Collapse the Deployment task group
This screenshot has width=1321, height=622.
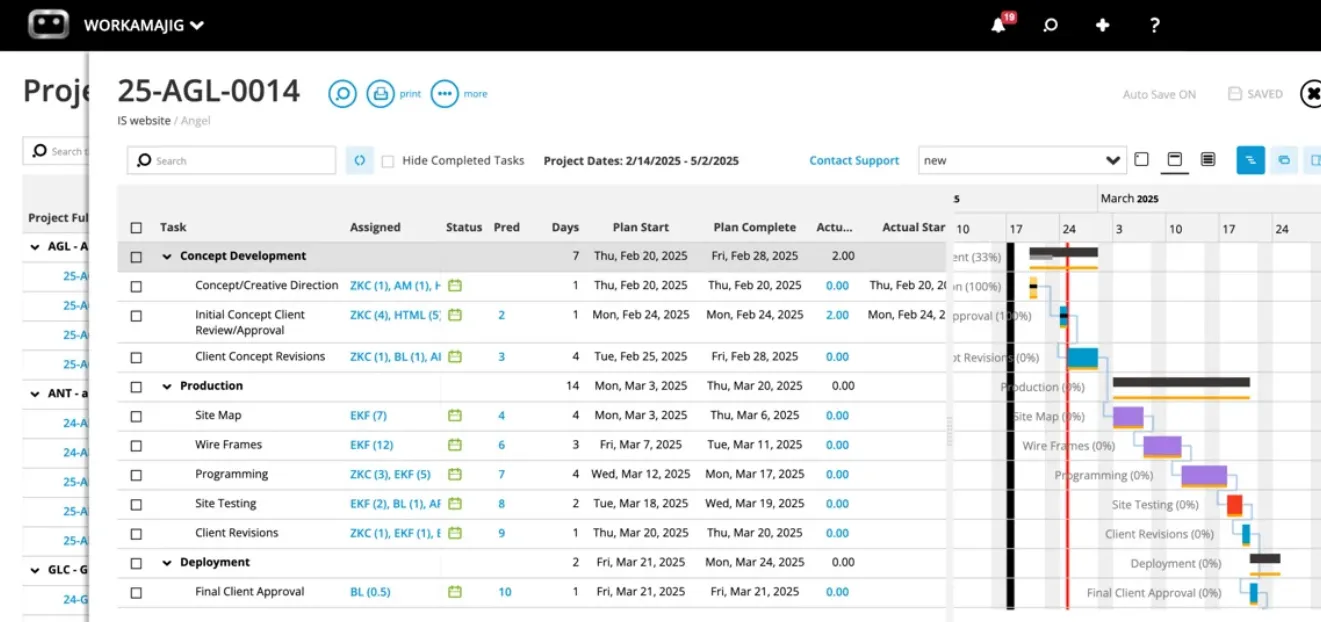click(x=167, y=563)
